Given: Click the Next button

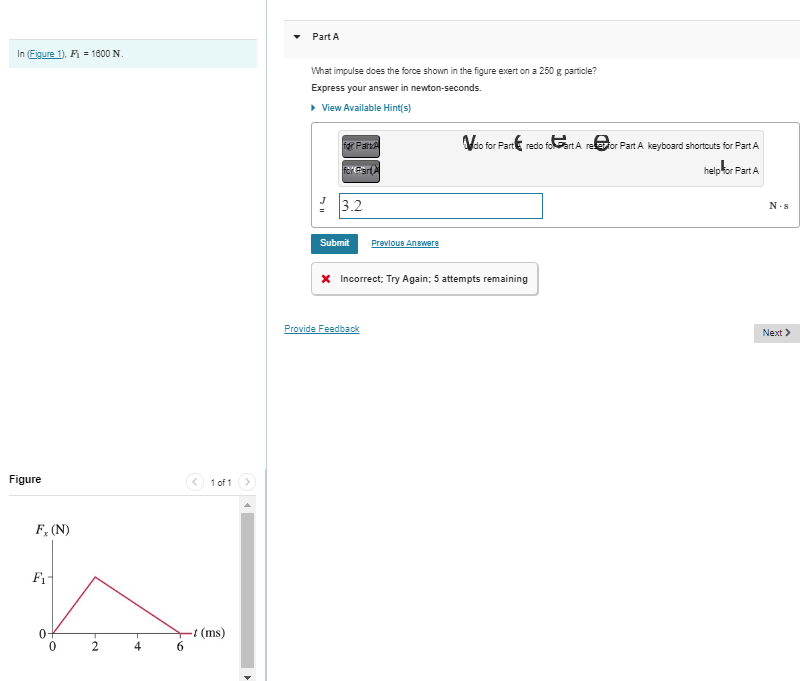Looking at the screenshot, I should coord(776,332).
